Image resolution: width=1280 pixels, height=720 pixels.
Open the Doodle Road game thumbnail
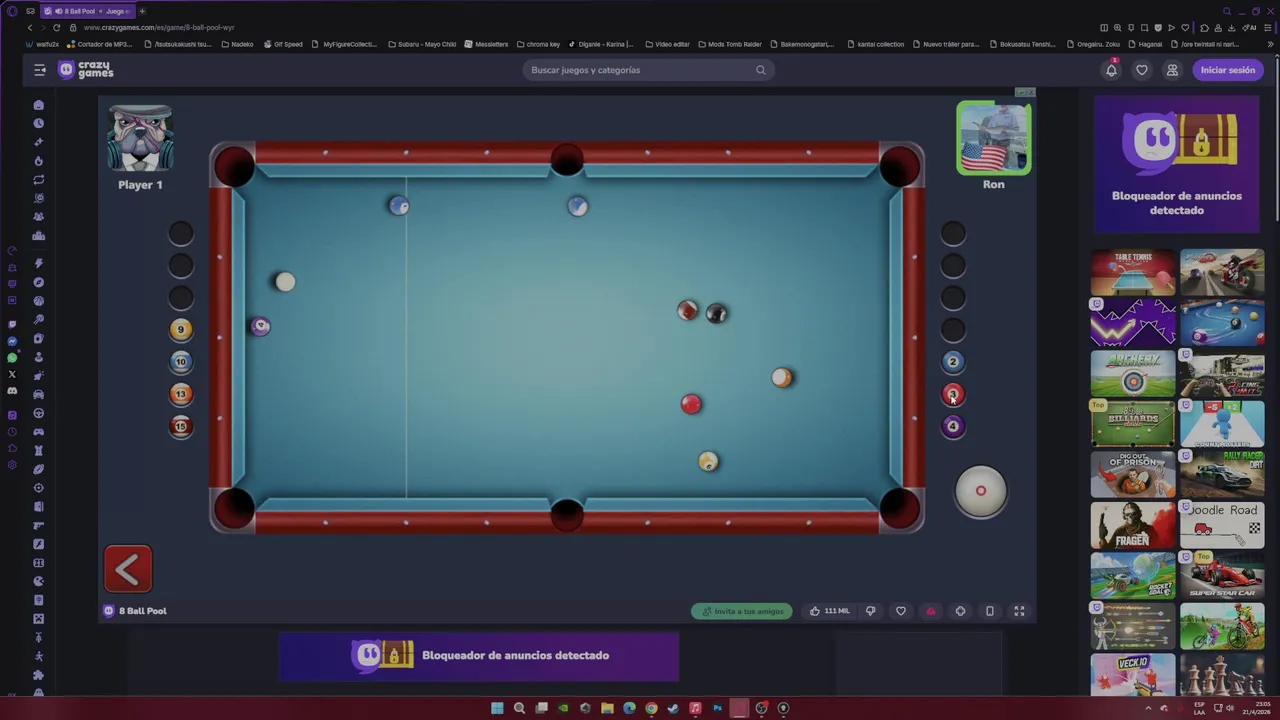[x=1222, y=525]
